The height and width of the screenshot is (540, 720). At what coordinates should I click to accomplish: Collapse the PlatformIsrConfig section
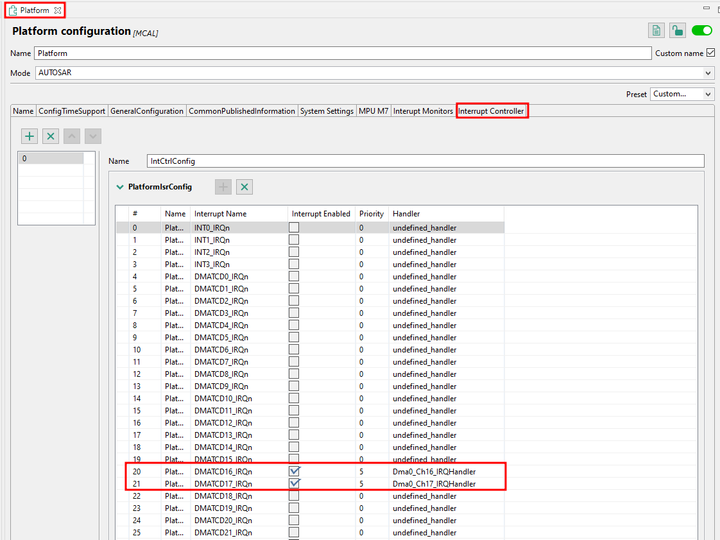[120, 187]
